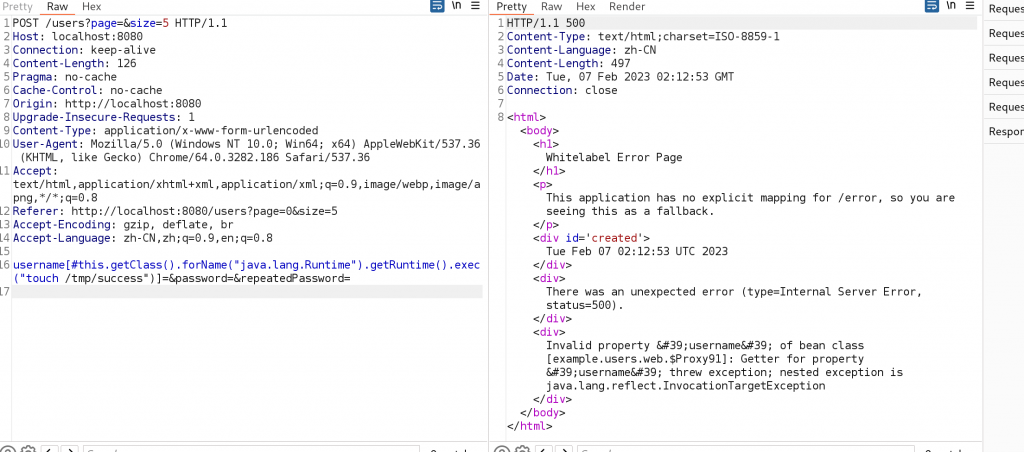Click the response Date header line
Viewport: 1024px width, 452px height.
[620, 76]
